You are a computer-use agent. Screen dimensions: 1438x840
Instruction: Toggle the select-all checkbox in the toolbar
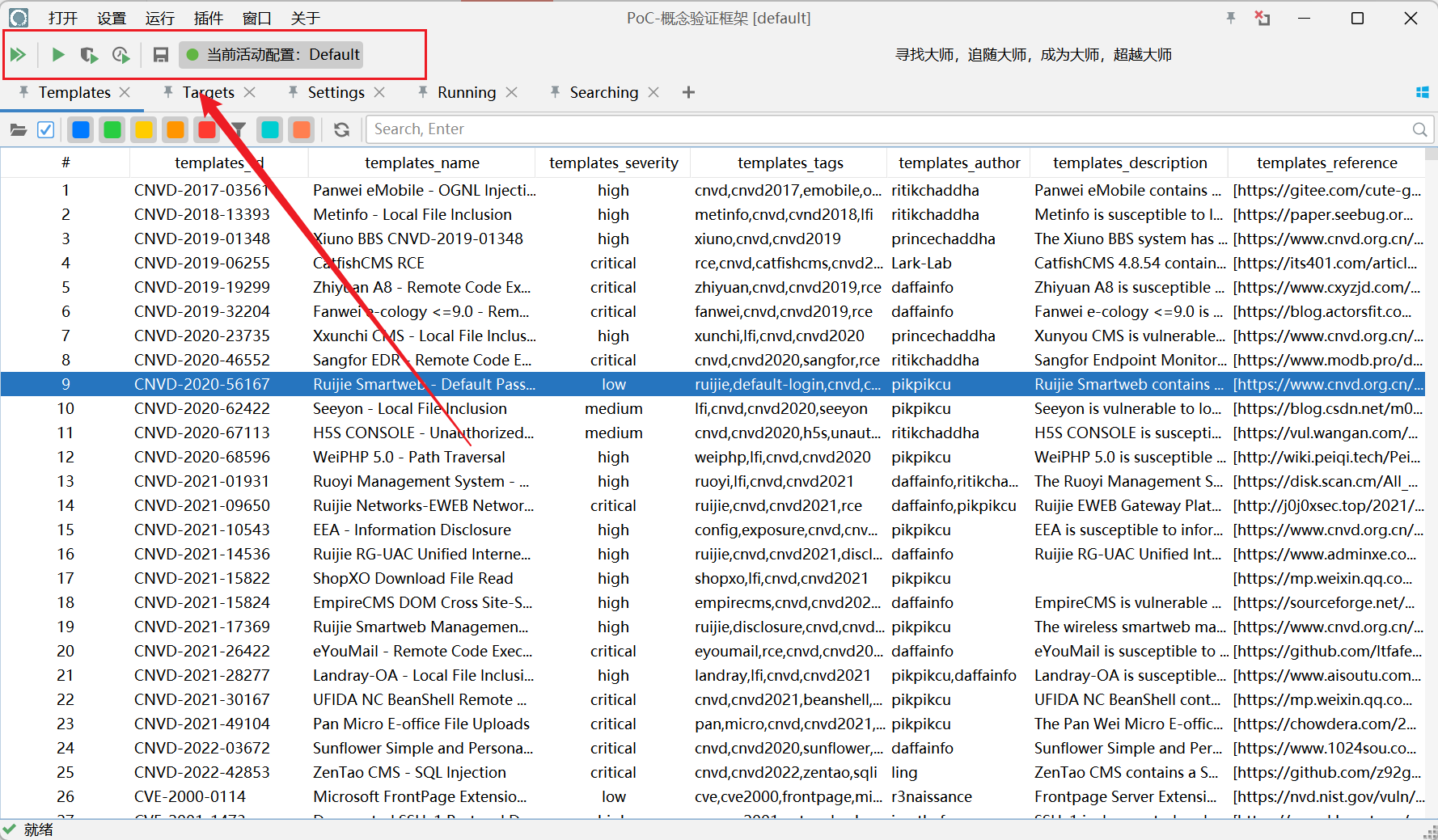[x=46, y=129]
